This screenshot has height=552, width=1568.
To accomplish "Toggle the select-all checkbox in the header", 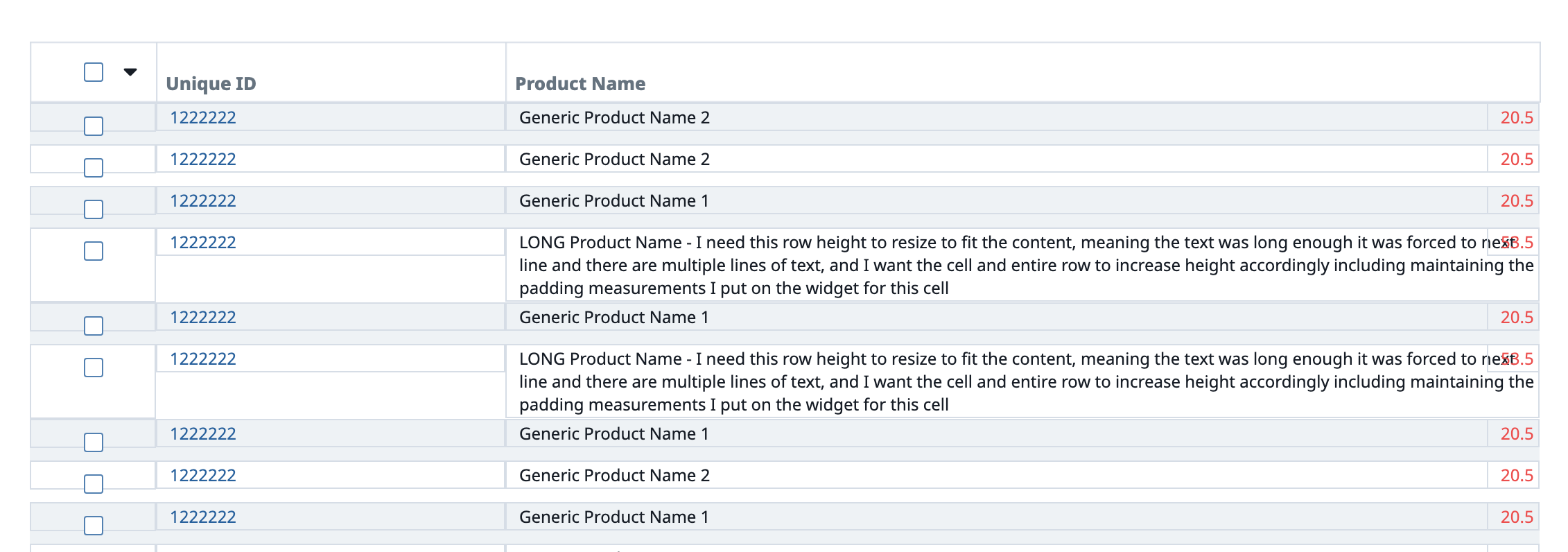I will pyautogui.click(x=94, y=72).
